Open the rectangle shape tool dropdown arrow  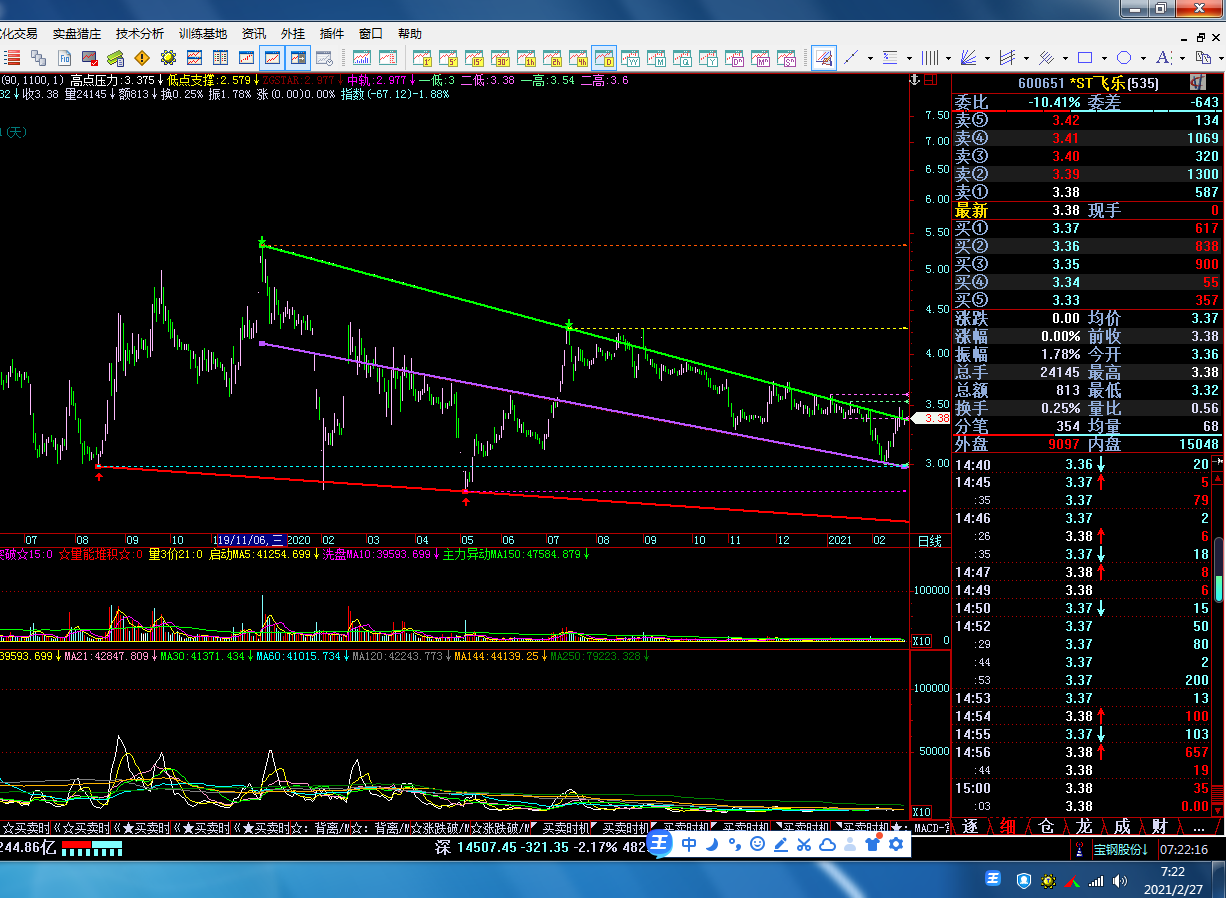1104,58
